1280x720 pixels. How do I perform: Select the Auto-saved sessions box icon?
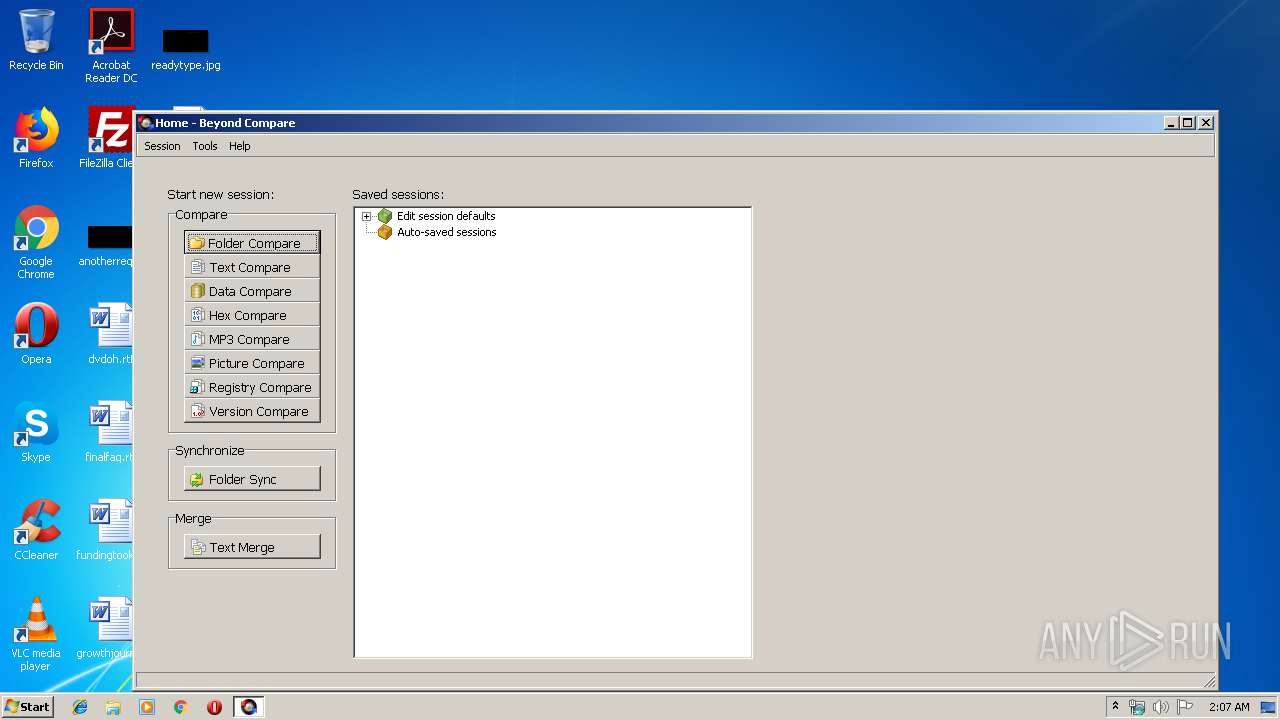coord(385,232)
